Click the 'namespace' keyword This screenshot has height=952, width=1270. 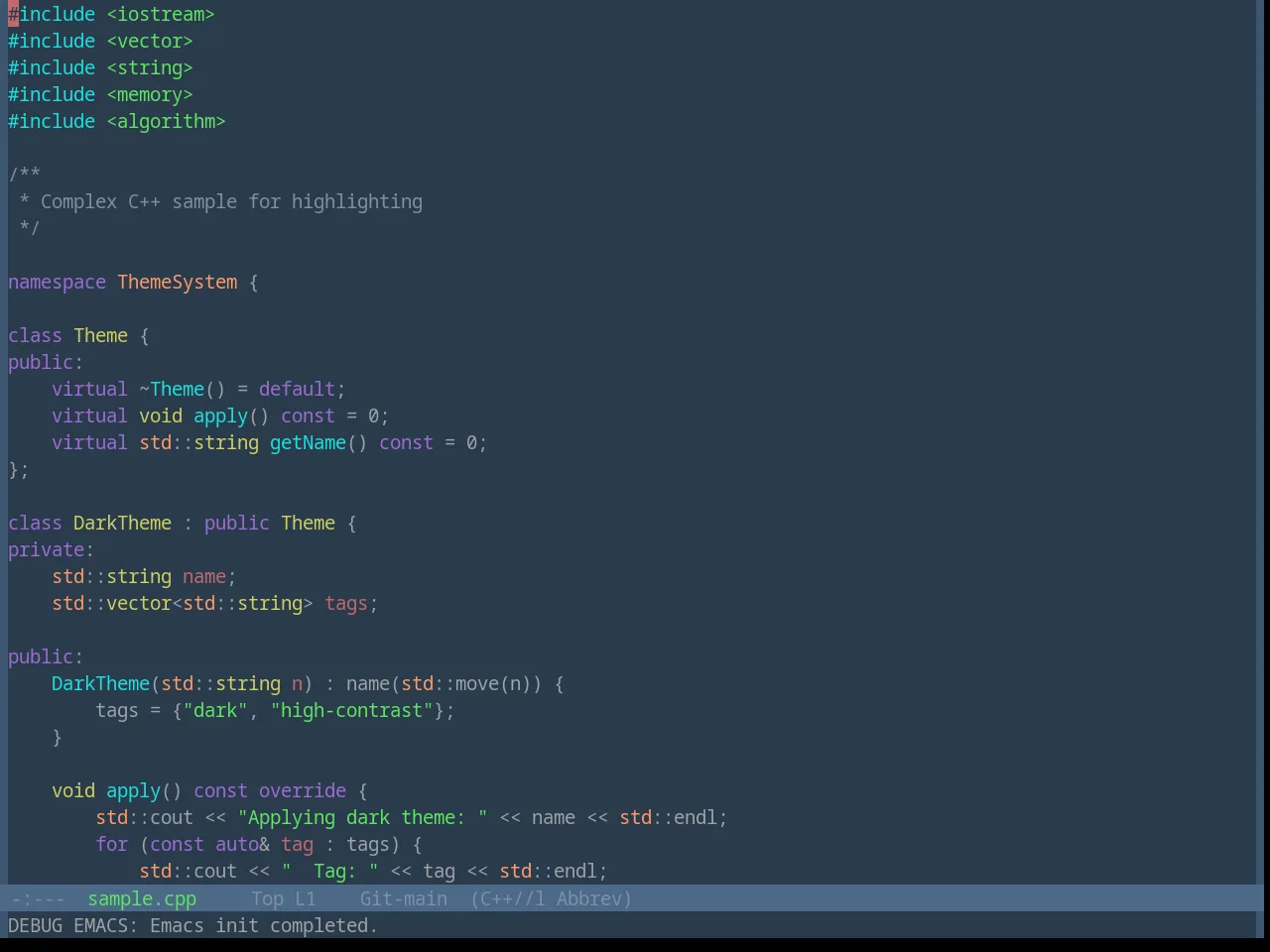click(57, 283)
